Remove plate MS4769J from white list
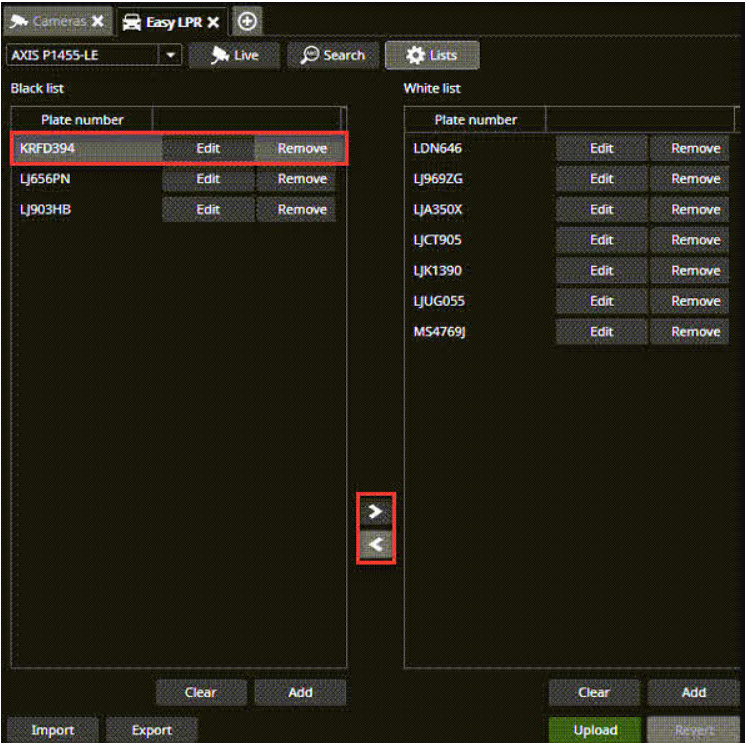The width and height of the screenshot is (747, 743). coord(695,332)
